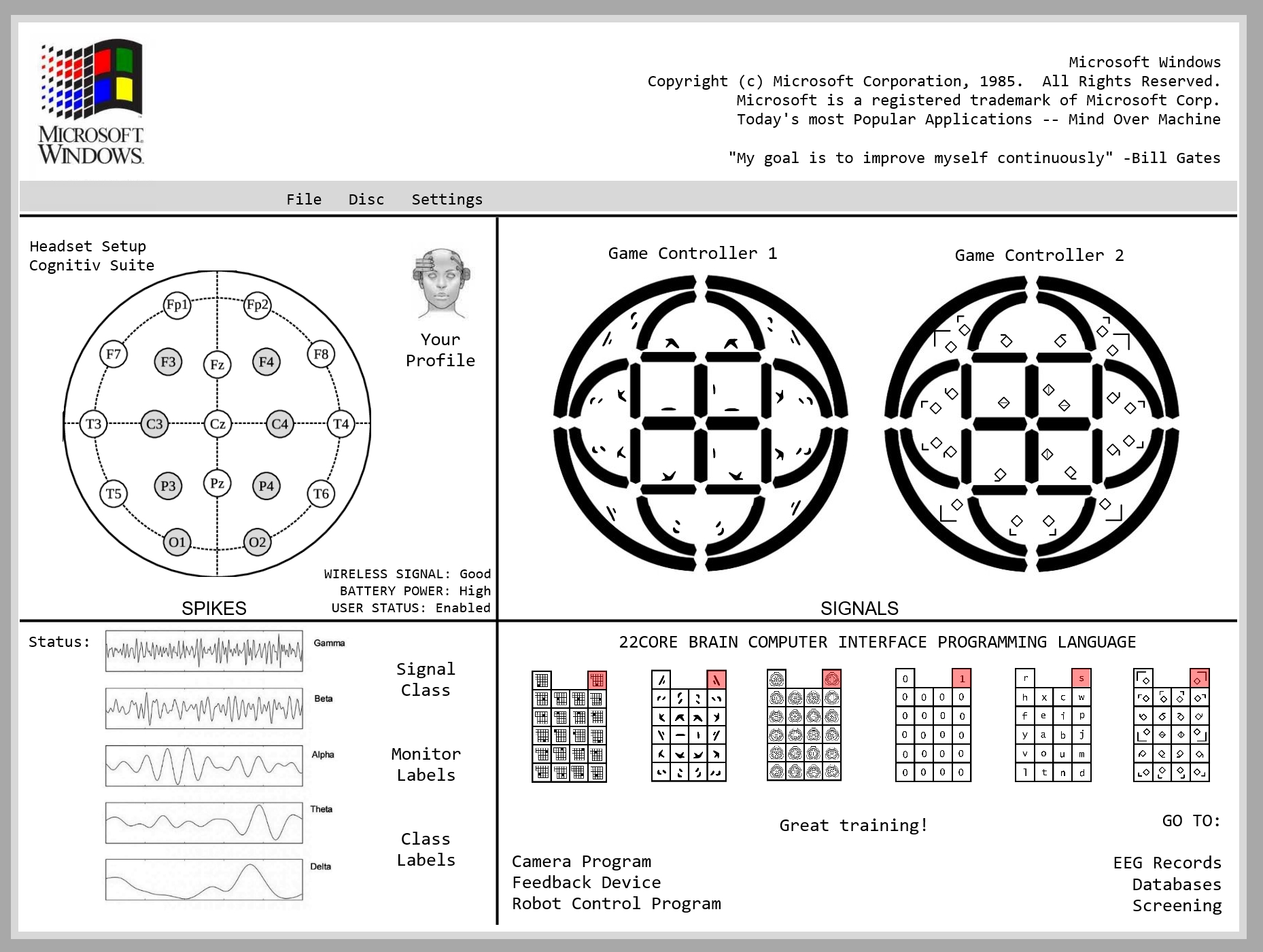This screenshot has width=1263, height=952.
Task: Select the Cz electrode
Action: tap(218, 425)
